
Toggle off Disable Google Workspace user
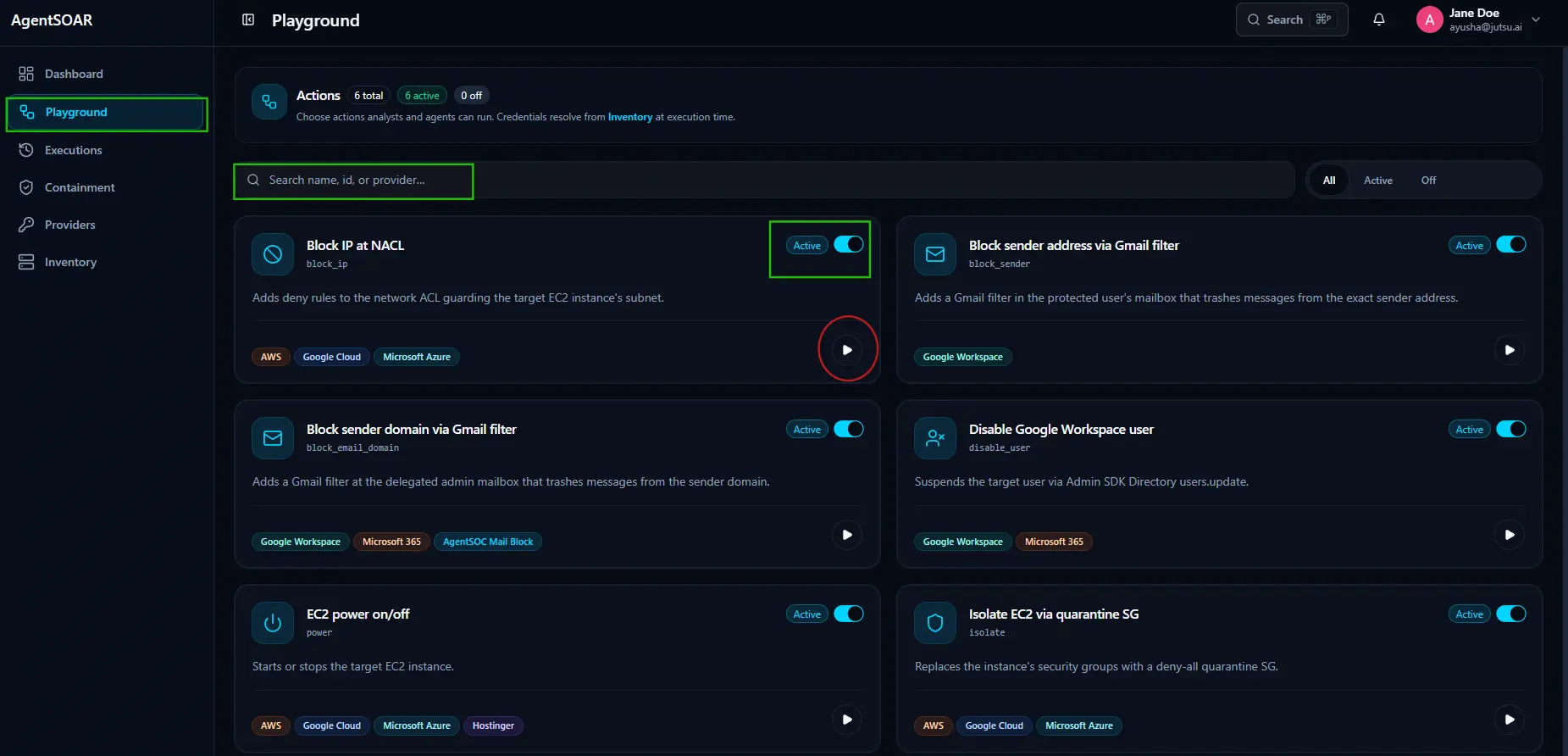1511,429
